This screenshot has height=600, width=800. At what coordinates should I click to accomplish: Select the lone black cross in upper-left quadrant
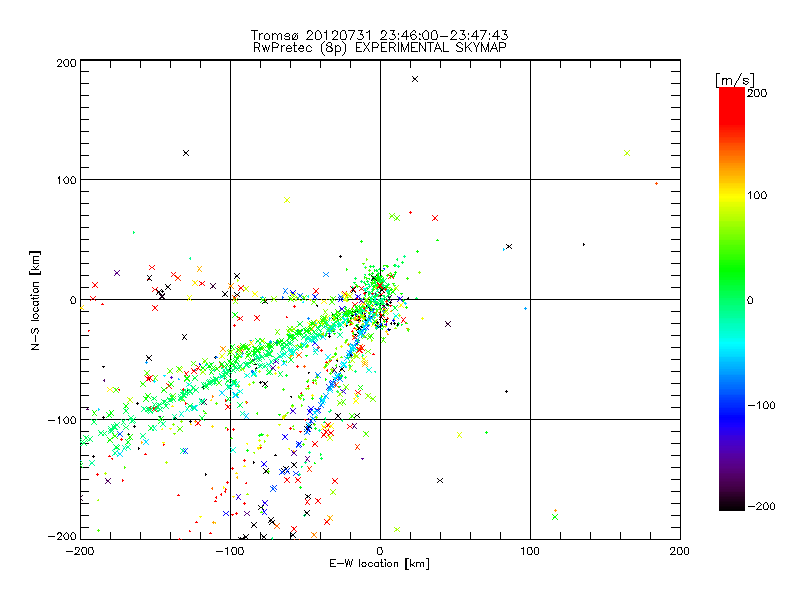click(x=186, y=153)
